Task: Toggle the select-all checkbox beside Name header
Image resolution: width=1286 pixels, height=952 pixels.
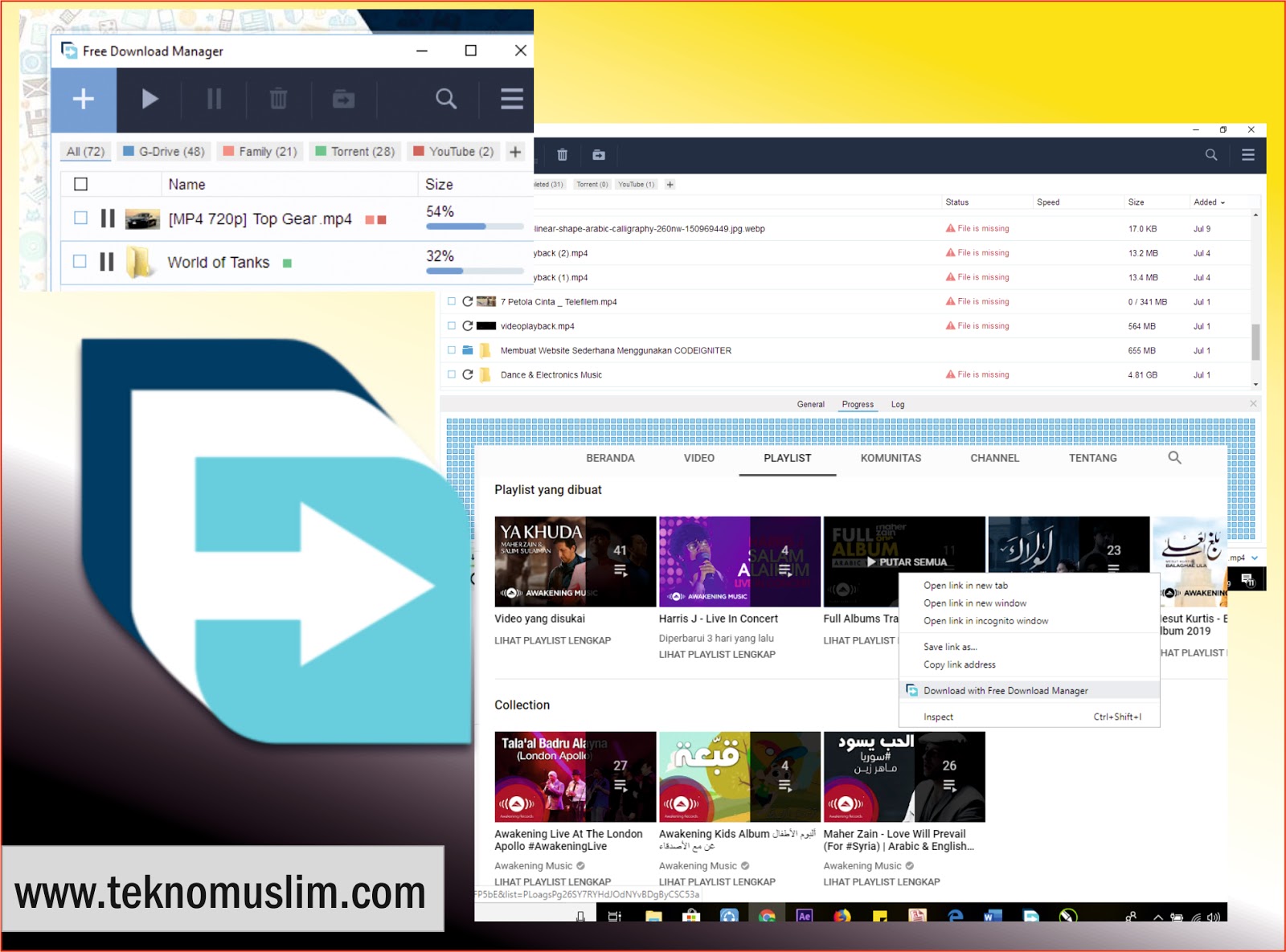Action: [80, 184]
